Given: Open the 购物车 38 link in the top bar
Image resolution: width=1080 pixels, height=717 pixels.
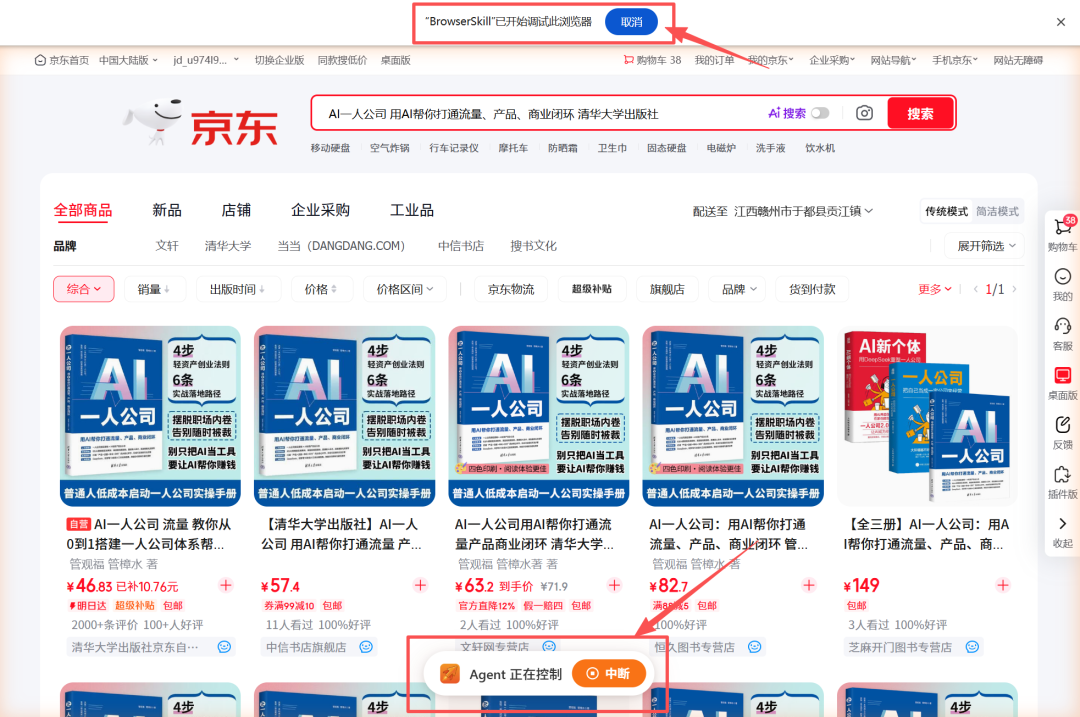Looking at the screenshot, I should point(652,60).
